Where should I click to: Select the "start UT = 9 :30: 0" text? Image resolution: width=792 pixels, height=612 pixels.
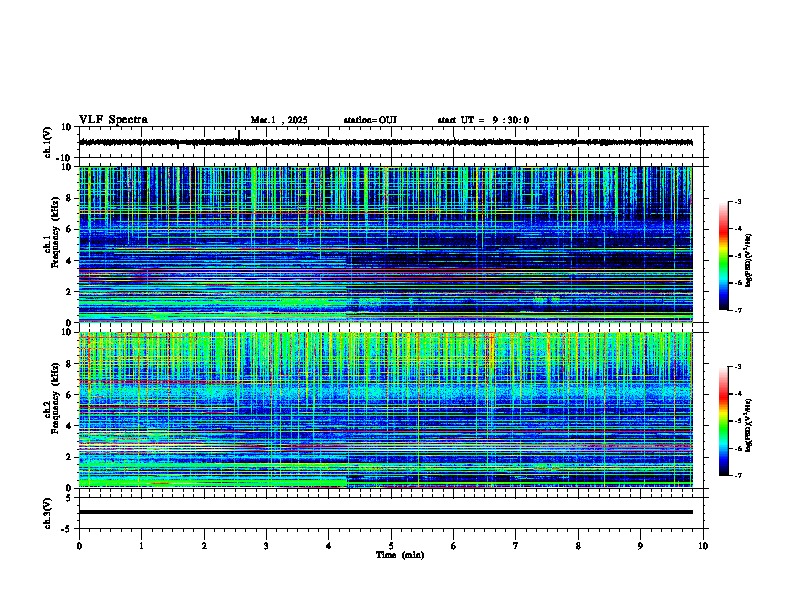[x=483, y=120]
